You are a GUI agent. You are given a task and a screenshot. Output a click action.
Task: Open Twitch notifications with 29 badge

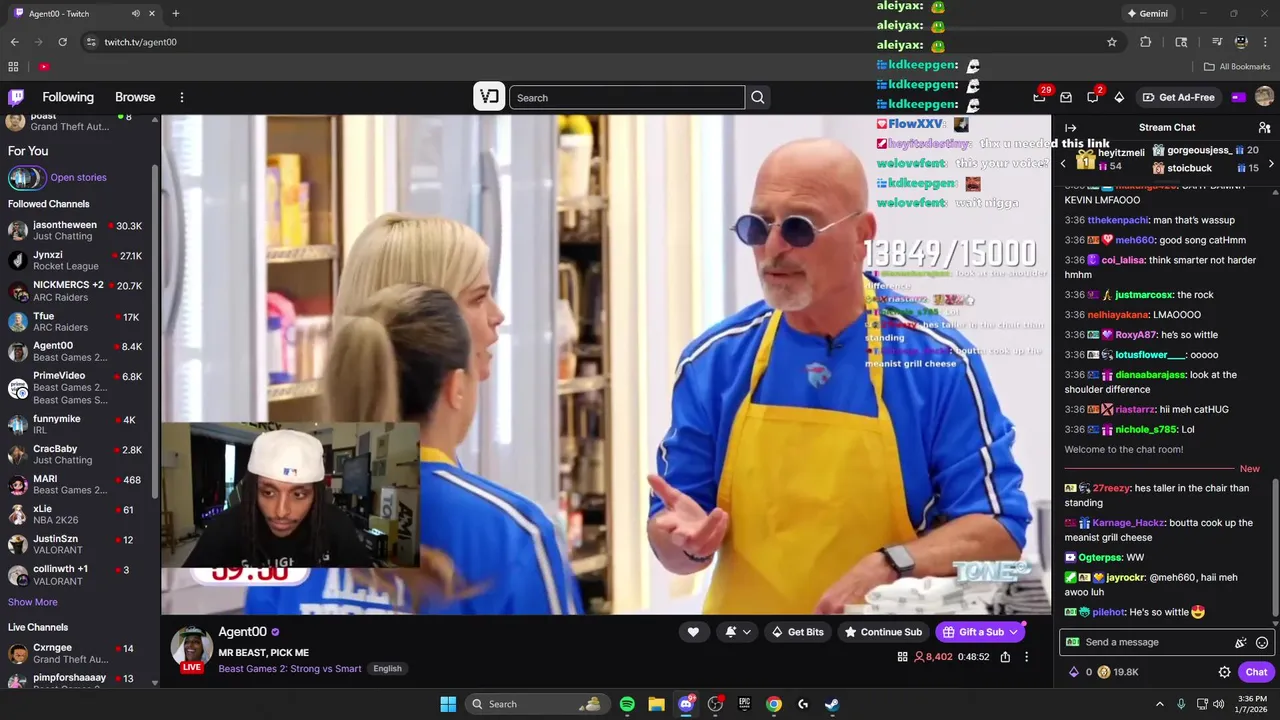pyautogui.click(x=1040, y=97)
